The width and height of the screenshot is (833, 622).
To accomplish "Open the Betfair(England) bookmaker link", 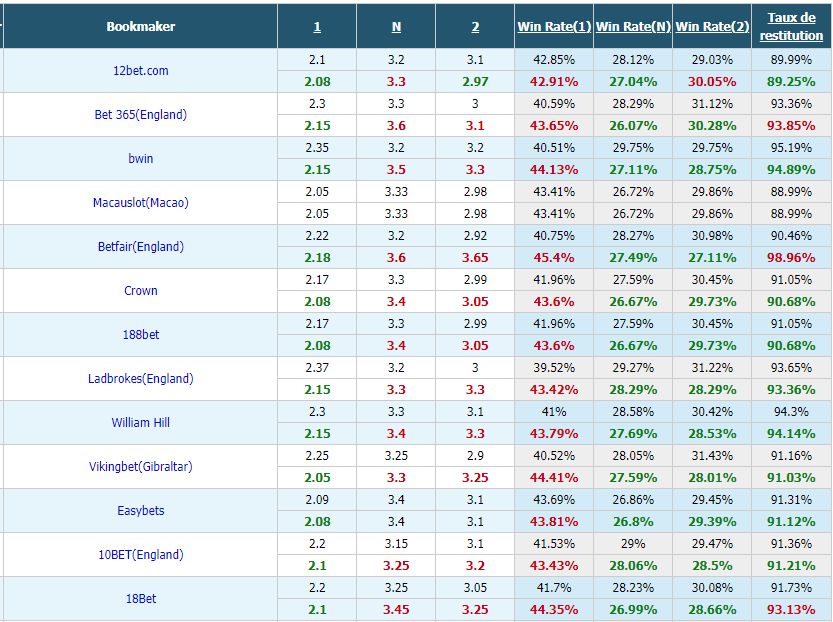I will tap(141, 247).
